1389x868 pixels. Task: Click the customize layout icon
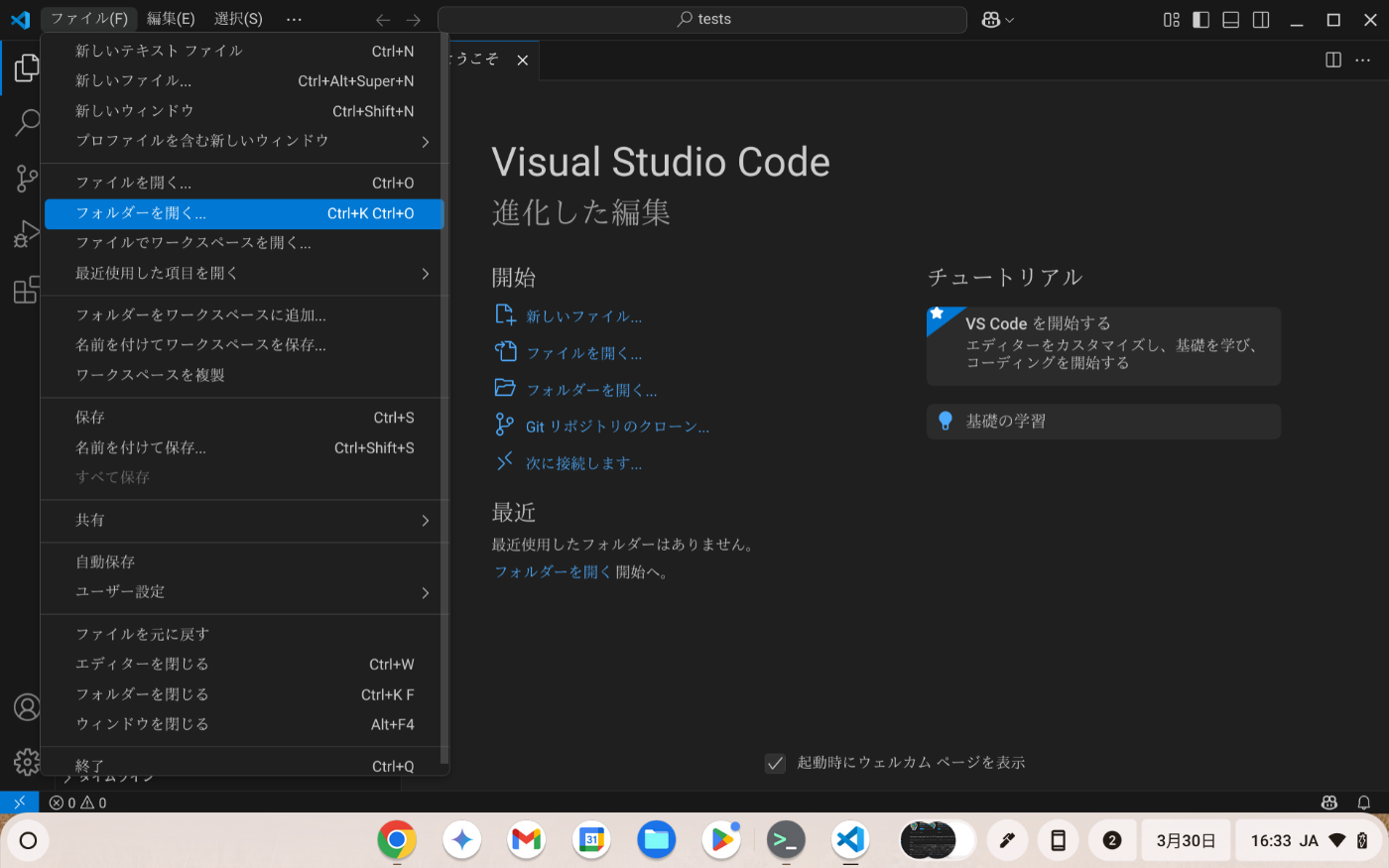[x=1172, y=20]
